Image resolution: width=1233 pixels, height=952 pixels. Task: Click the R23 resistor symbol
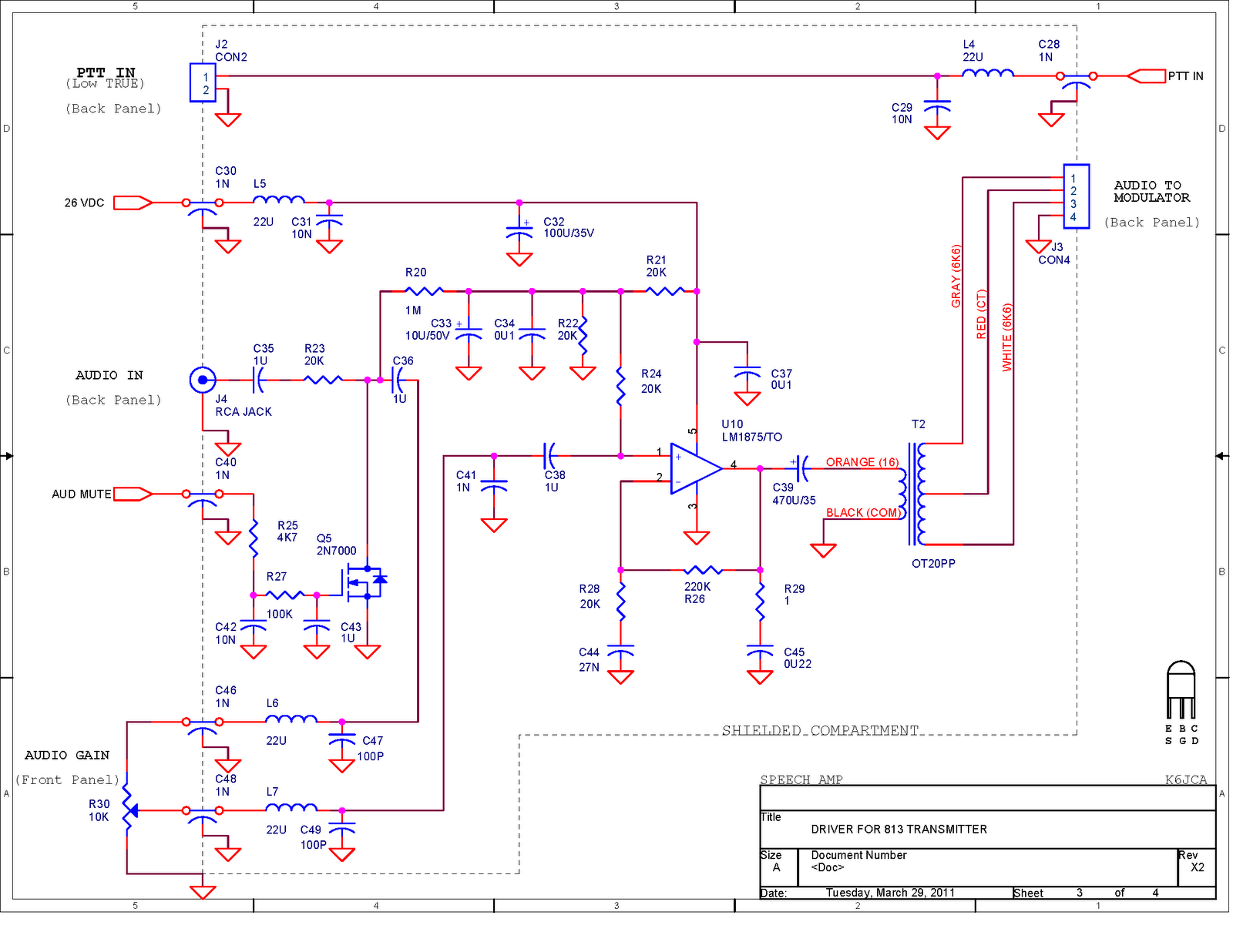[323, 380]
